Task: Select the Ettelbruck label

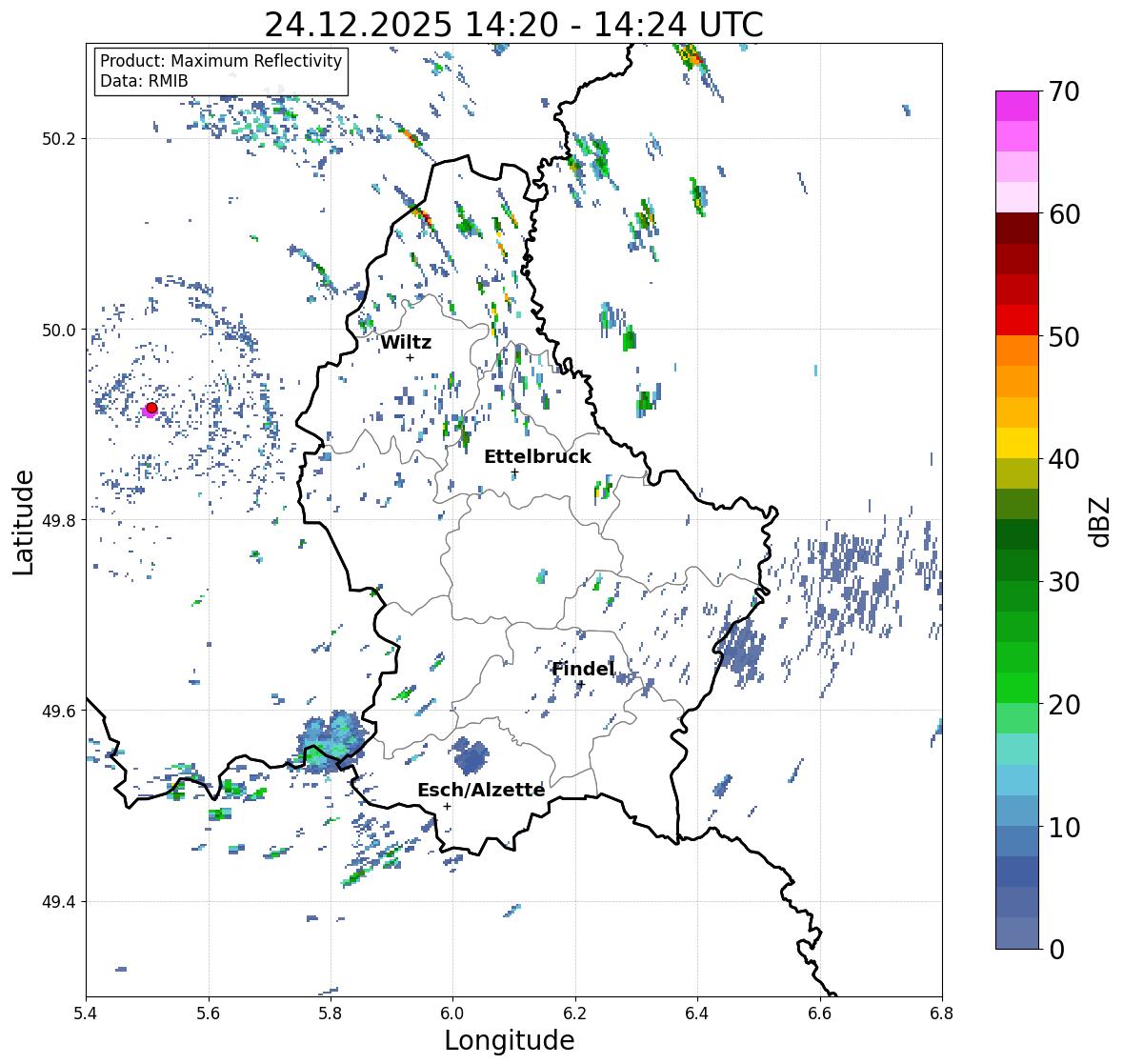Action: [537, 457]
